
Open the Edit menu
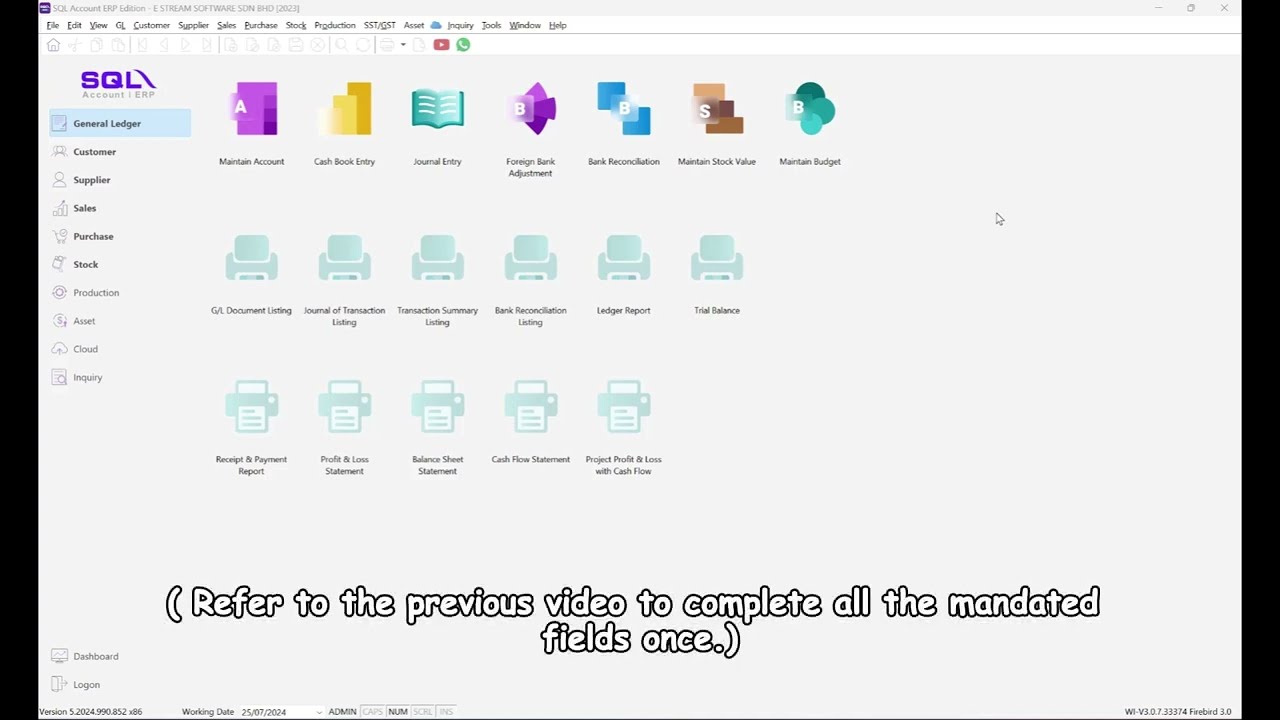tap(74, 25)
